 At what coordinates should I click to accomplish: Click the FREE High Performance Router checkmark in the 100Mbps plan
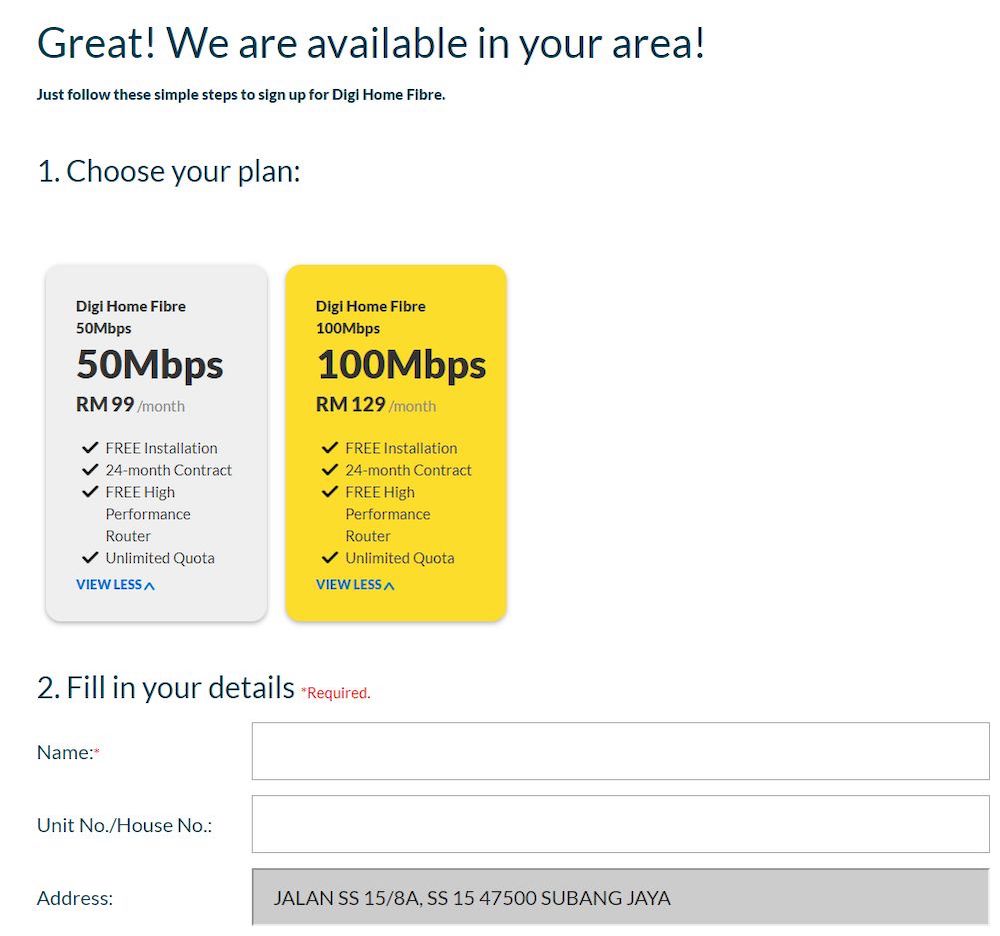click(x=330, y=492)
